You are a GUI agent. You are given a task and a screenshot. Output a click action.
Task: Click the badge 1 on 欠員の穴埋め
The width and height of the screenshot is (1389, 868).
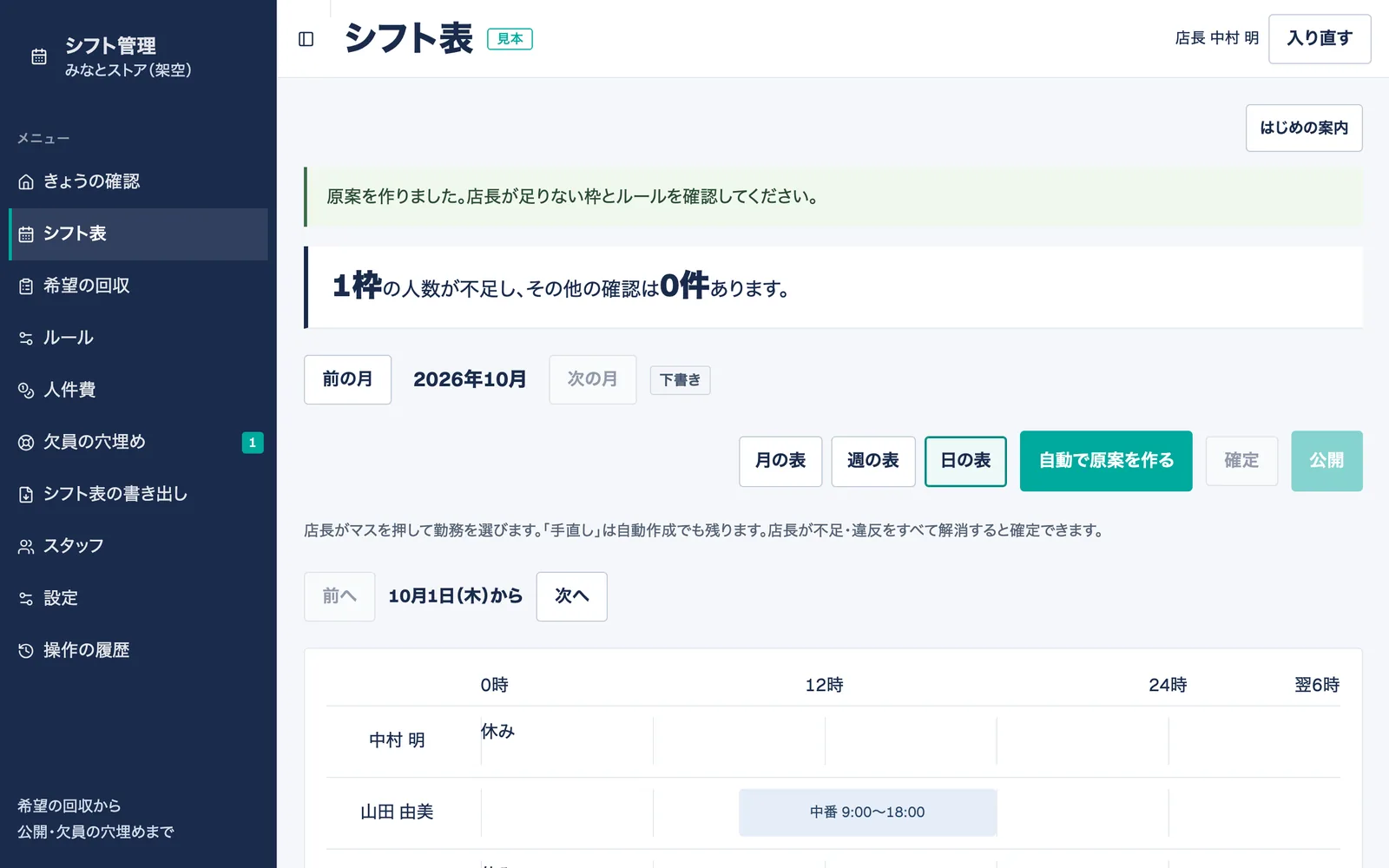pos(253,443)
